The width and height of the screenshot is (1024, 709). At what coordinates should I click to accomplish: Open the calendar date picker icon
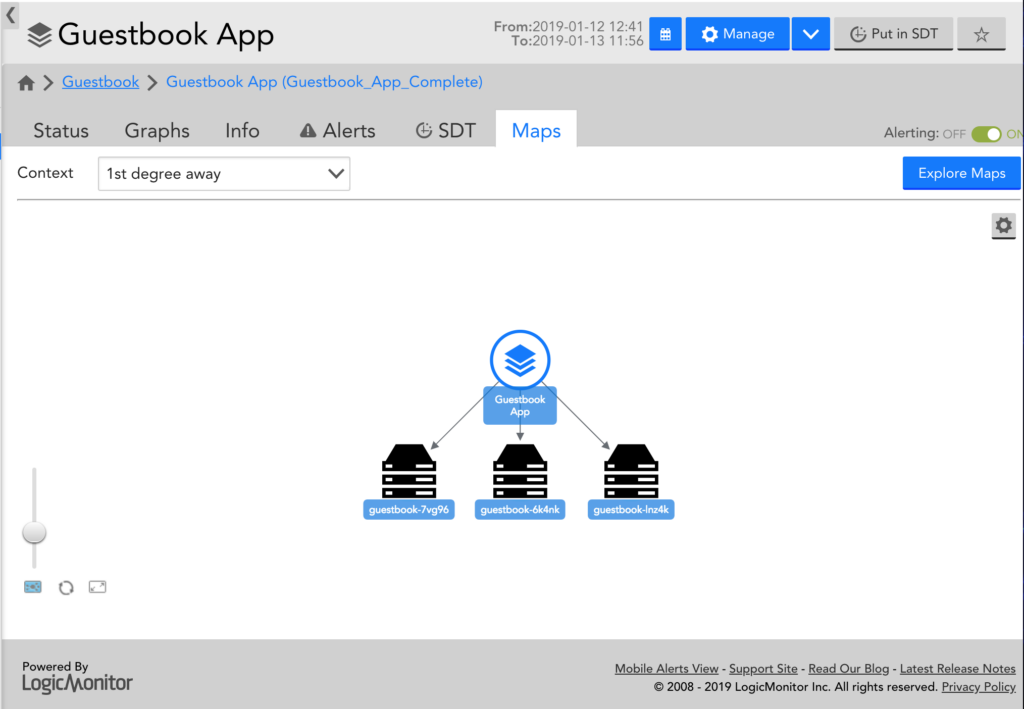pos(665,33)
